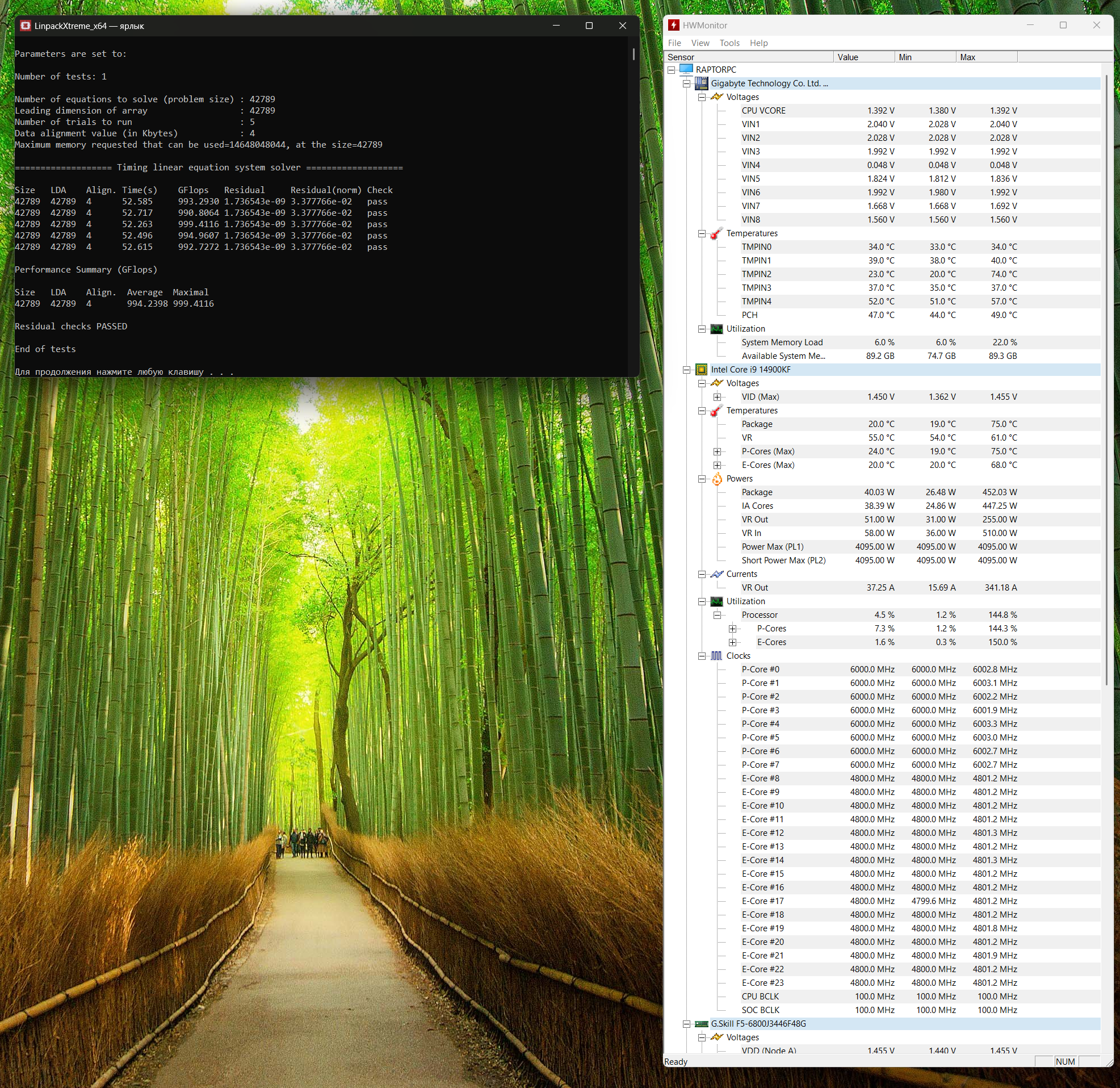This screenshot has width=1120, height=1088.
Task: Click the Intel Core i9 CPU icon
Action: [x=701, y=370]
